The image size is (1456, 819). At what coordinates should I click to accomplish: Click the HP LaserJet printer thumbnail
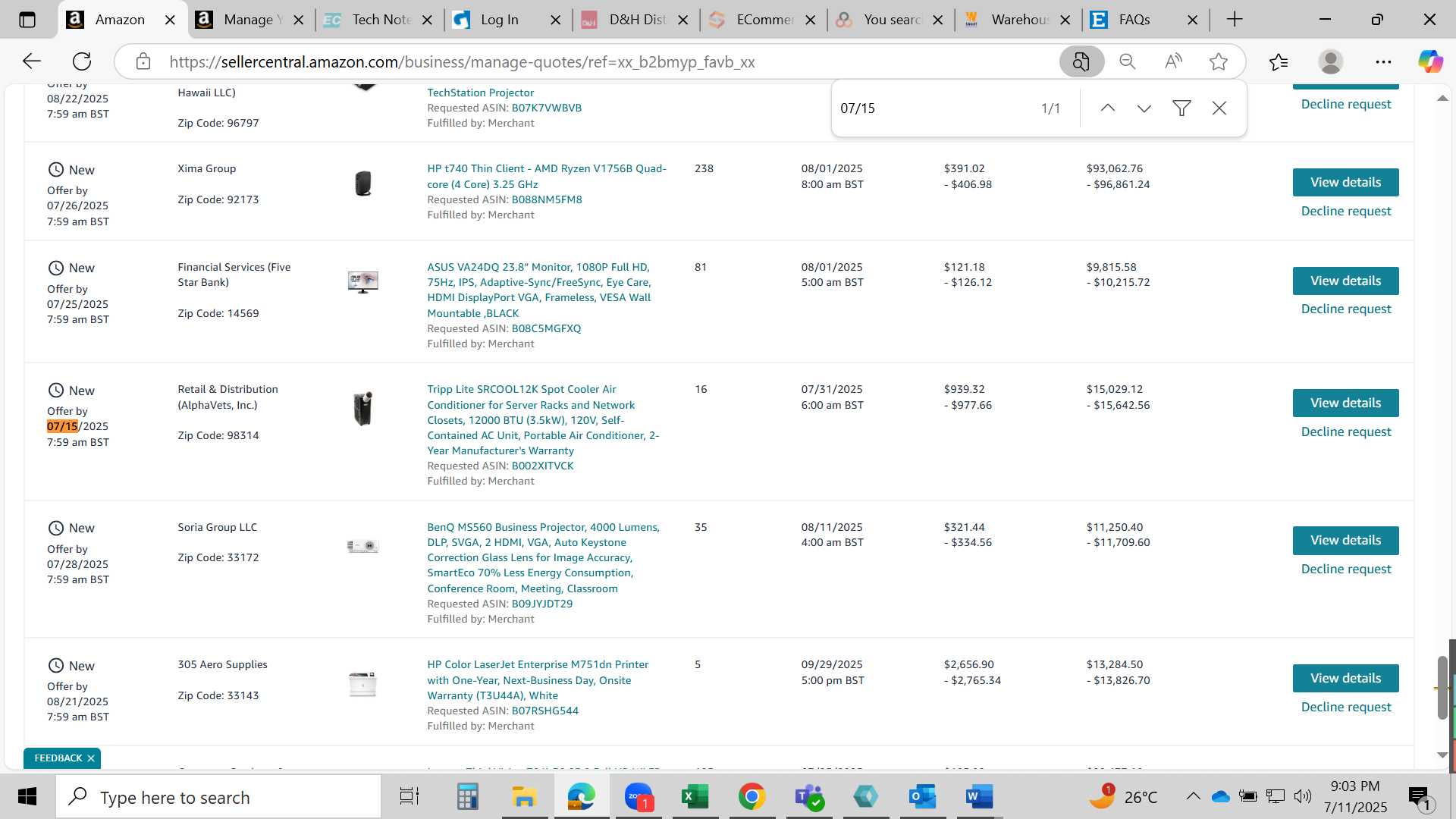(362, 685)
